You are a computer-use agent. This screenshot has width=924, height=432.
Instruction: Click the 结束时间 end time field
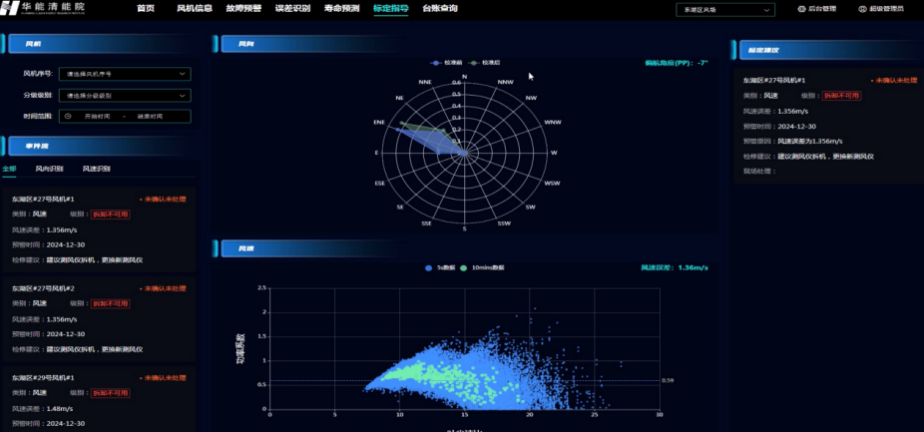(150, 117)
